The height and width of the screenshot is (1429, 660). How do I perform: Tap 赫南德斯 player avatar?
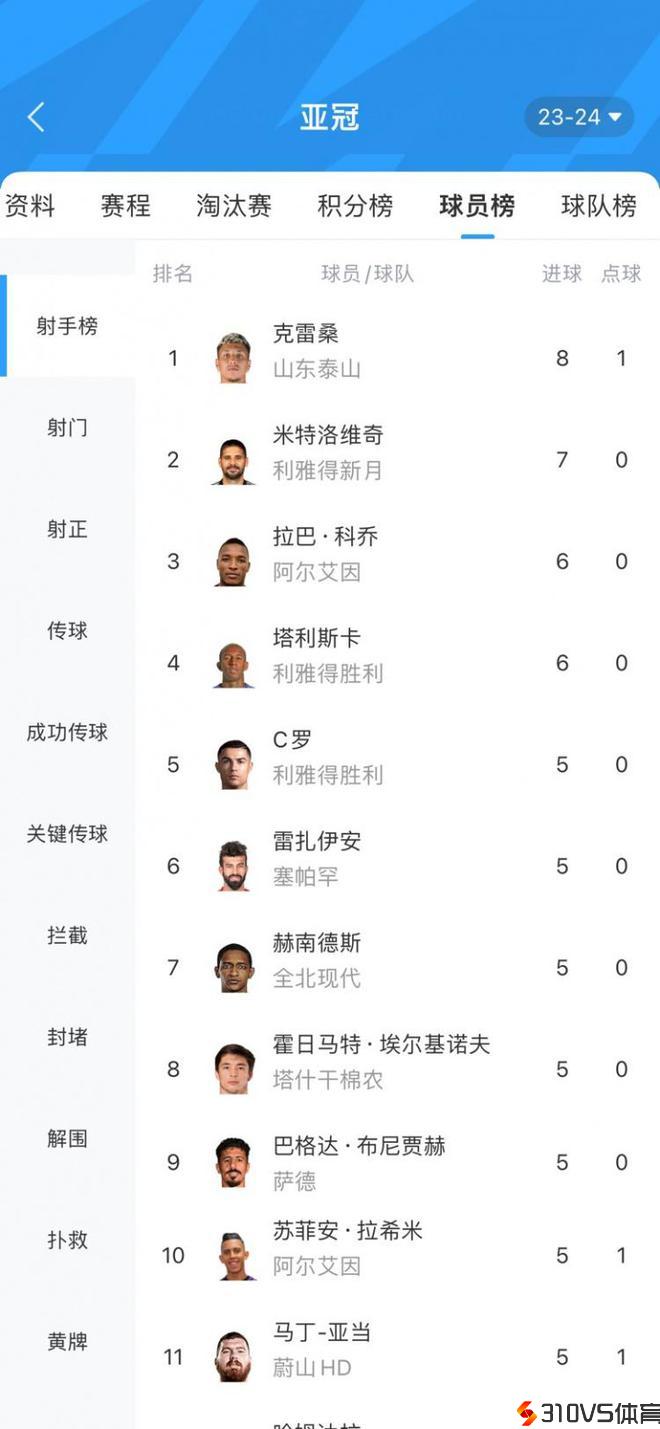pyautogui.click(x=234, y=968)
